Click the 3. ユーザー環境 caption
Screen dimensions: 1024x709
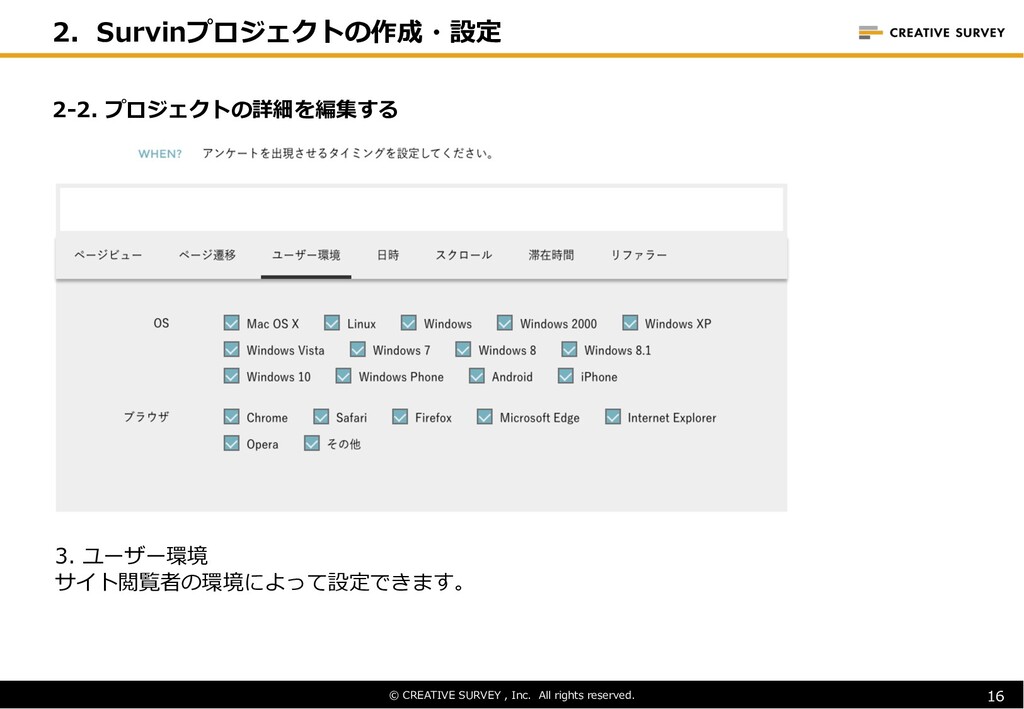(x=131, y=556)
